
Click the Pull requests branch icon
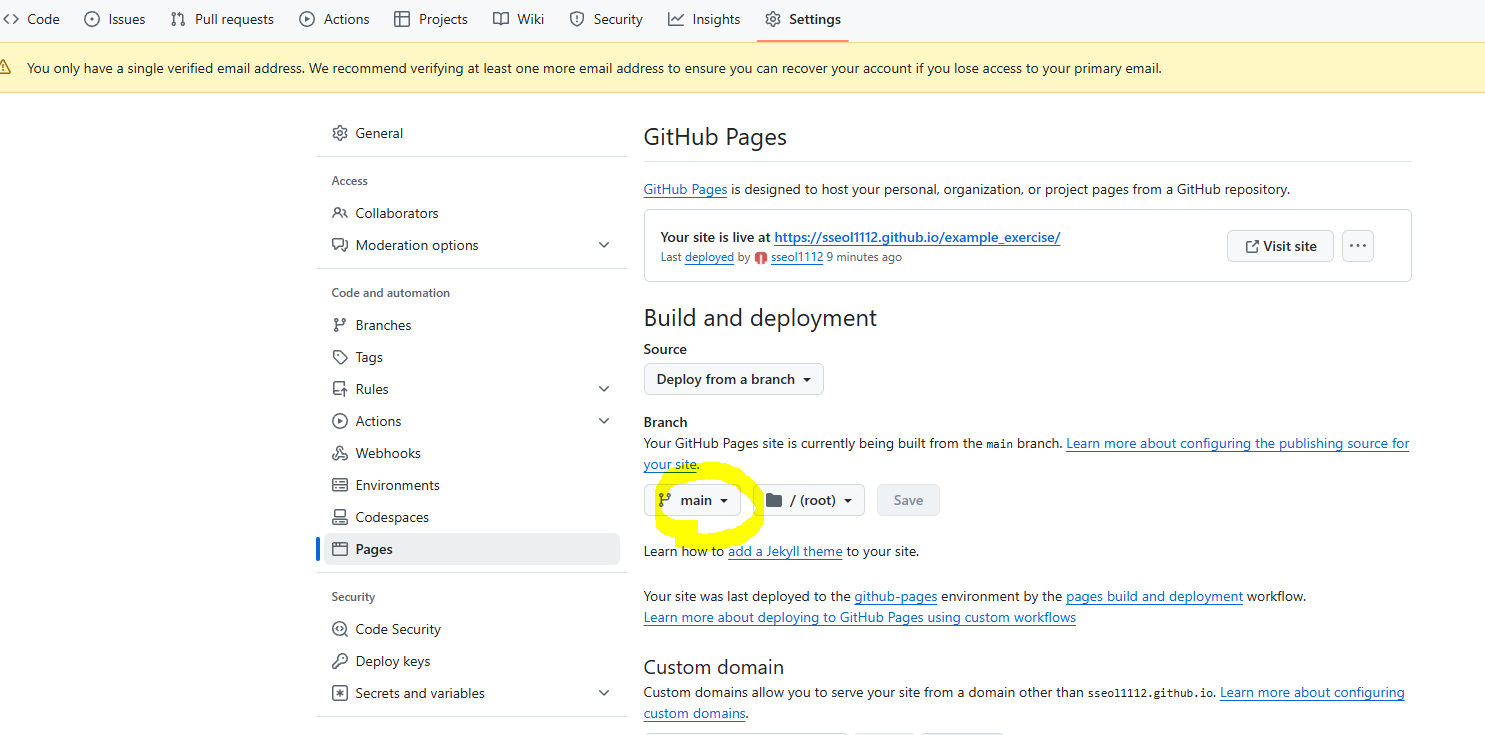click(178, 19)
